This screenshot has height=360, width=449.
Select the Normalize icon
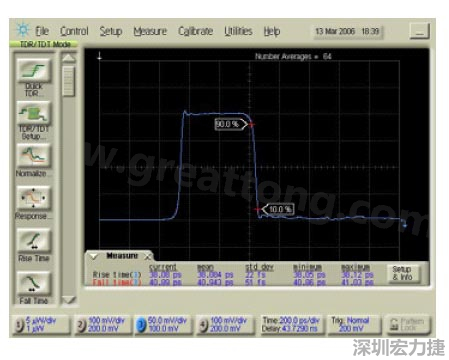pos(34,155)
